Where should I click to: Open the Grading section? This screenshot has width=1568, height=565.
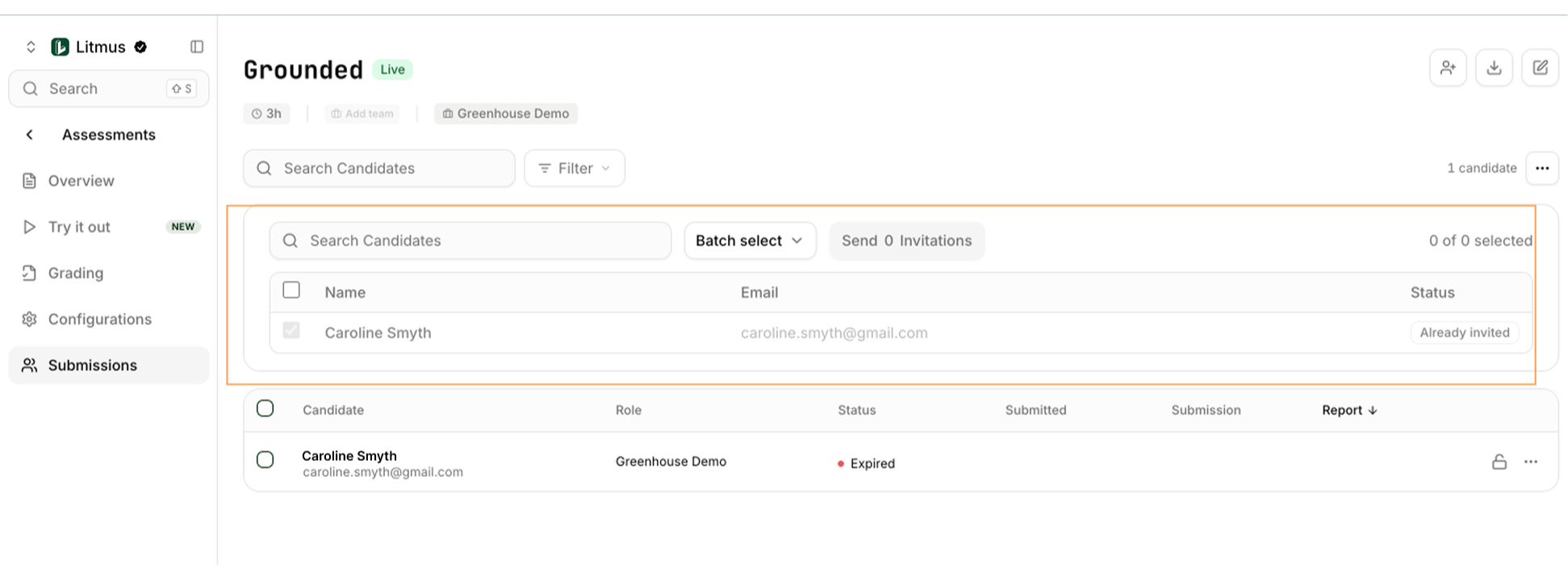tap(109, 273)
